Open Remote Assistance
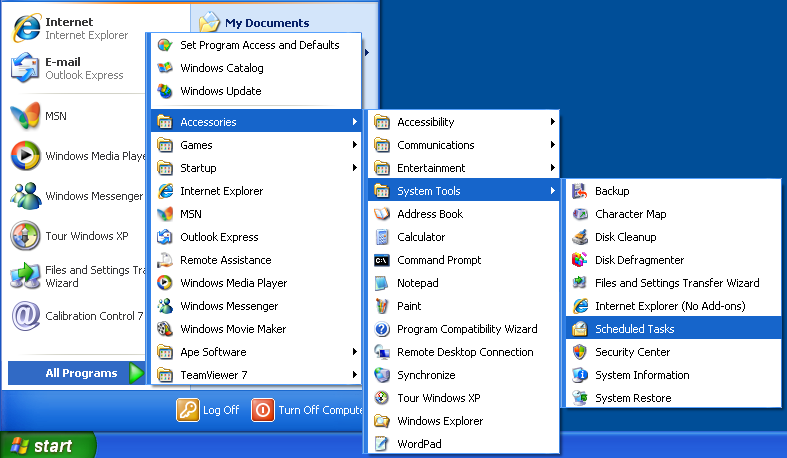The height and width of the screenshot is (458, 787). click(256, 260)
